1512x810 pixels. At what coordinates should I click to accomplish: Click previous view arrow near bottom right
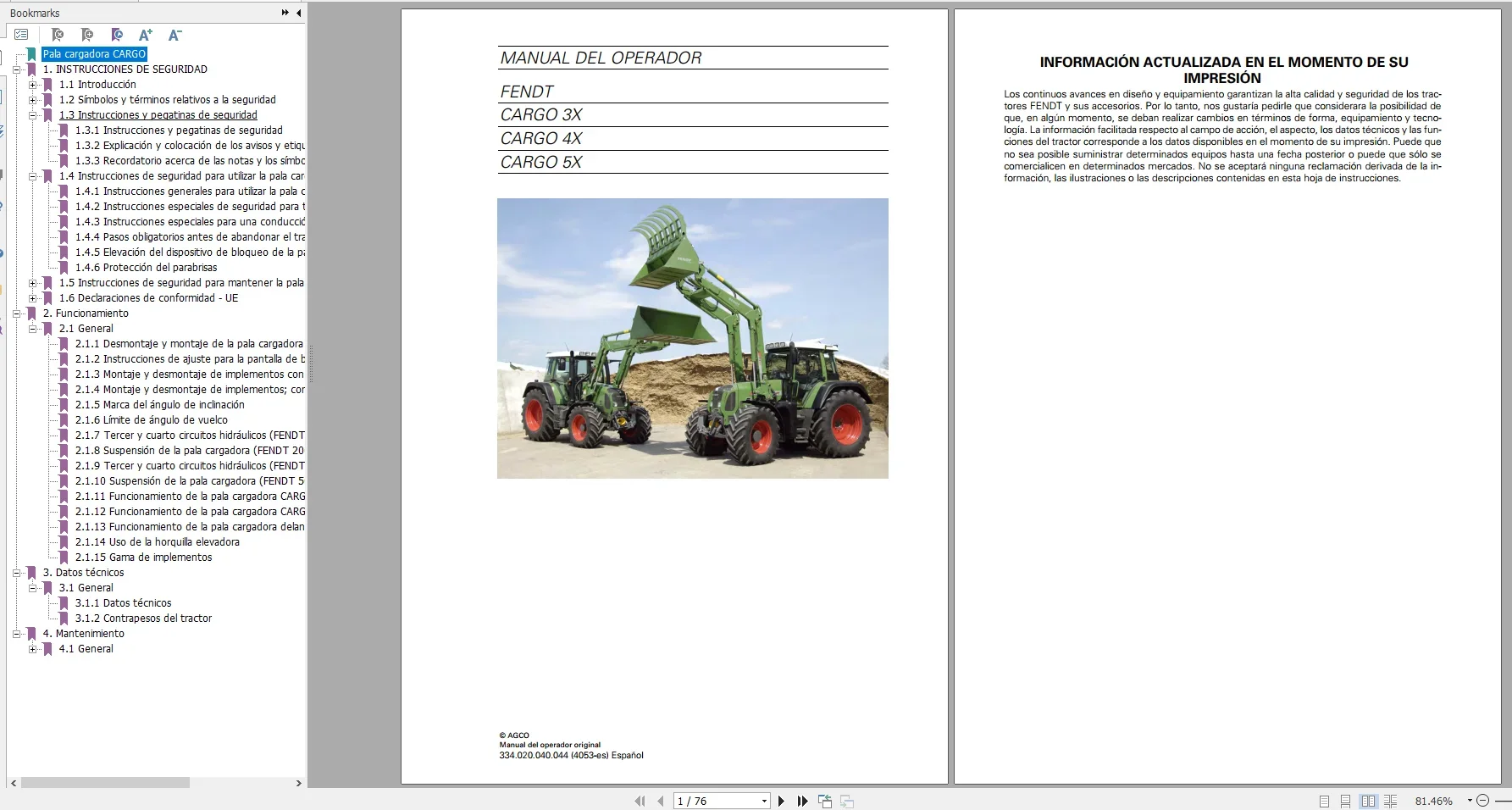pyautogui.click(x=822, y=801)
